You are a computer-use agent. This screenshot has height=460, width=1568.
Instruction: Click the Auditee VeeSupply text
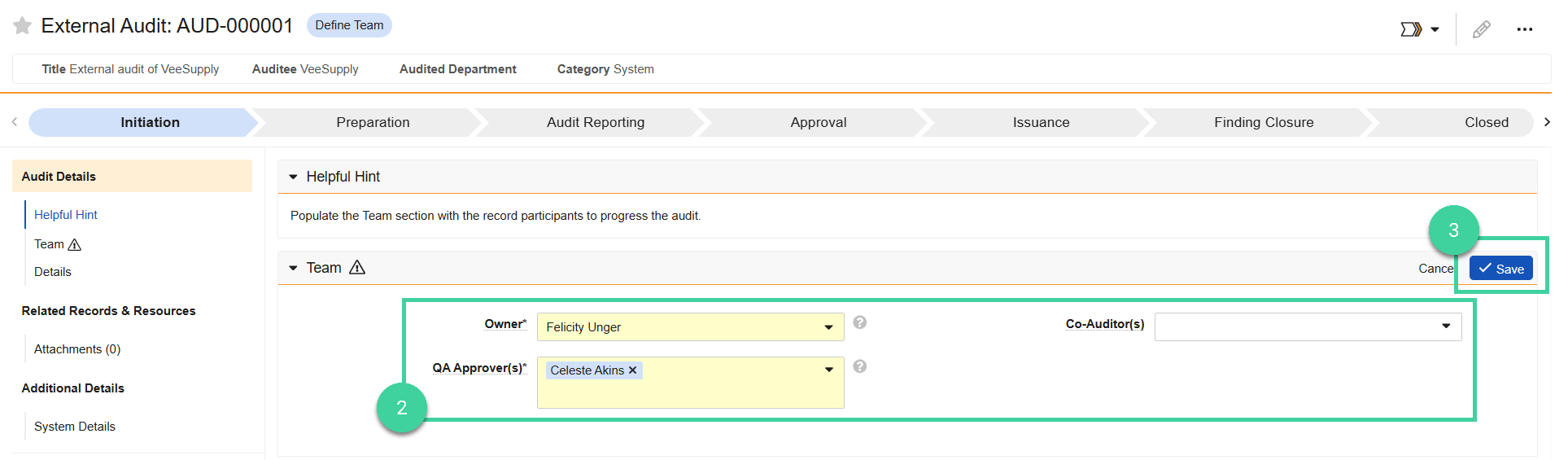pyautogui.click(x=305, y=69)
